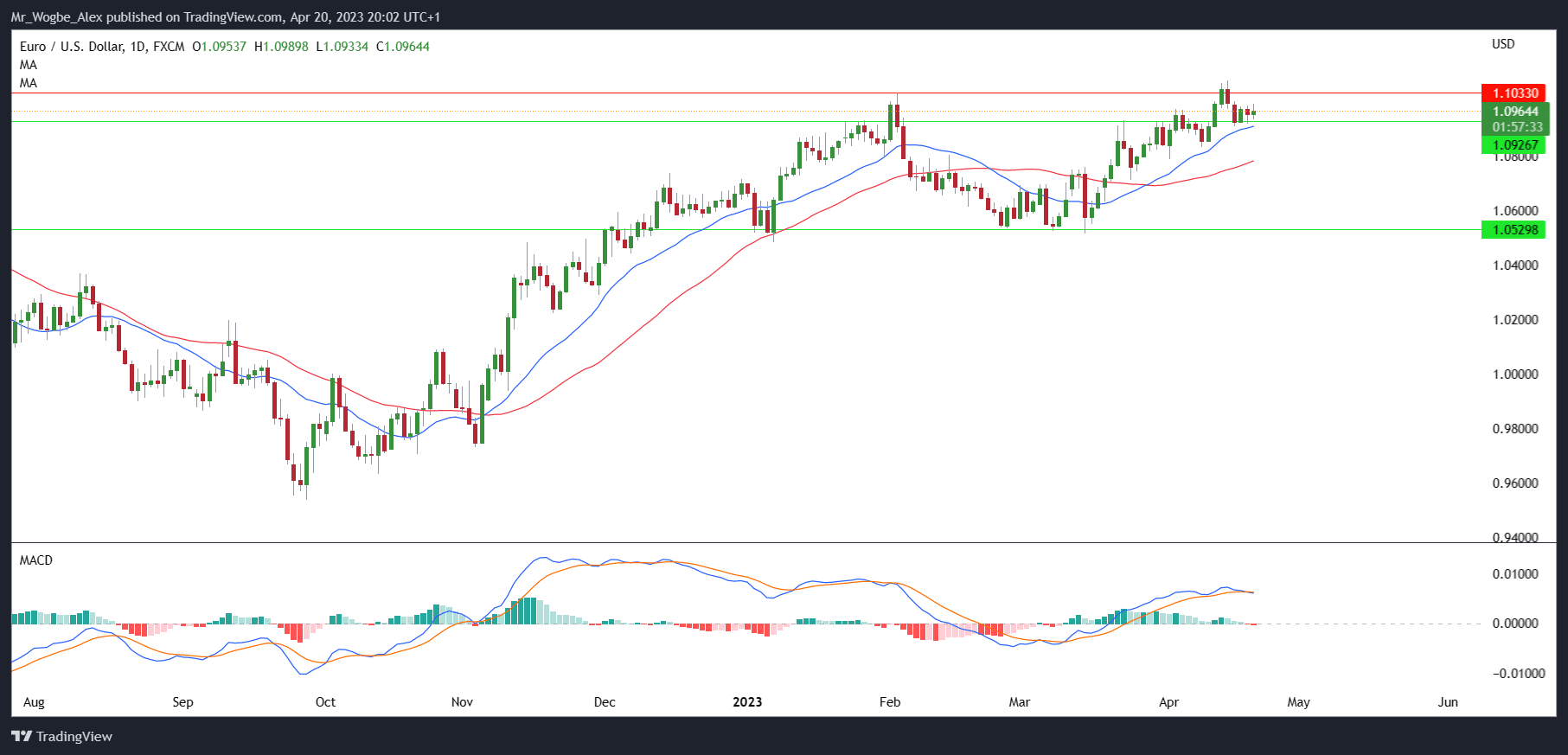The height and width of the screenshot is (755, 1568).
Task: Click the MACD indicator title
Action: click(x=36, y=560)
